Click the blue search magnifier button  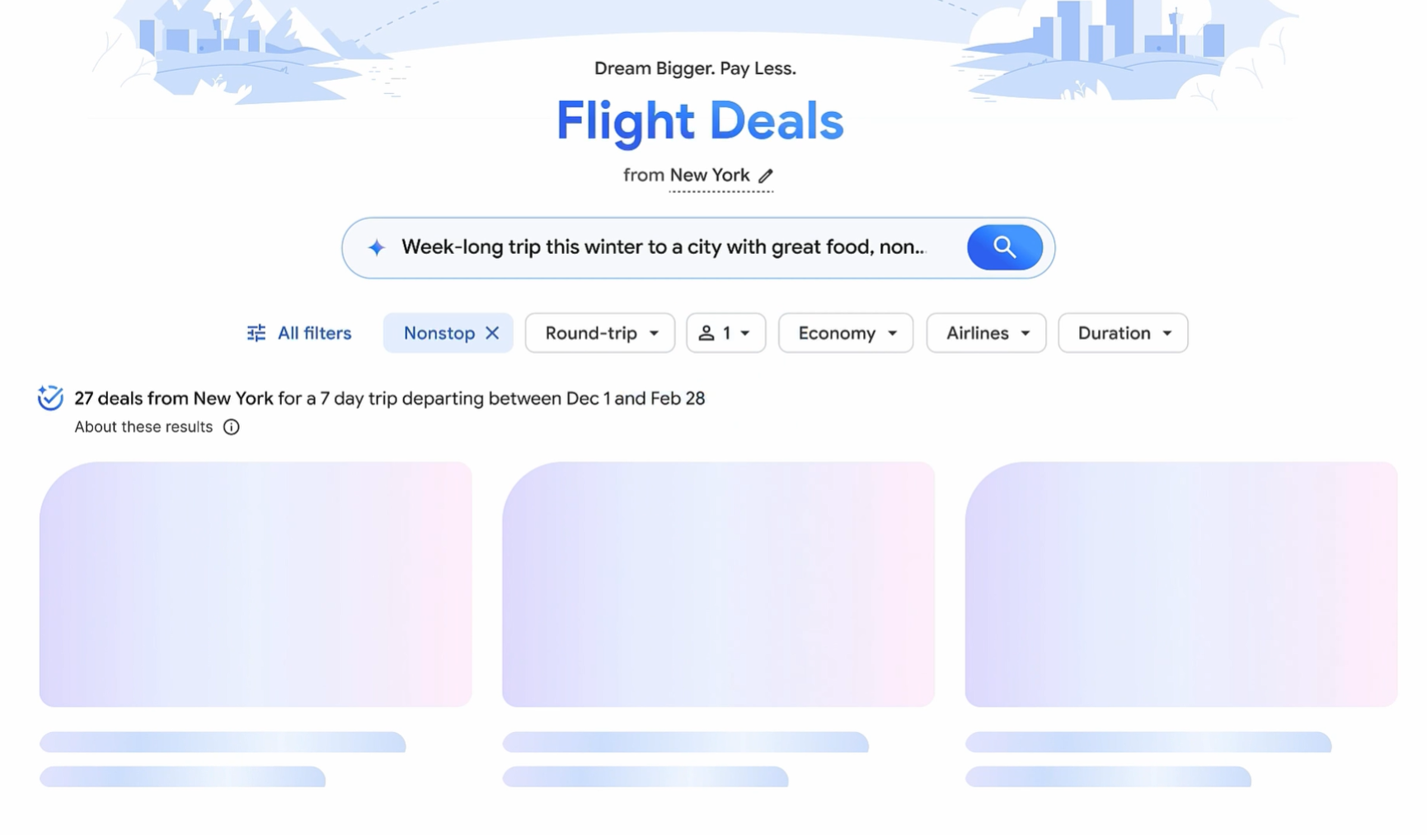[x=1004, y=247]
